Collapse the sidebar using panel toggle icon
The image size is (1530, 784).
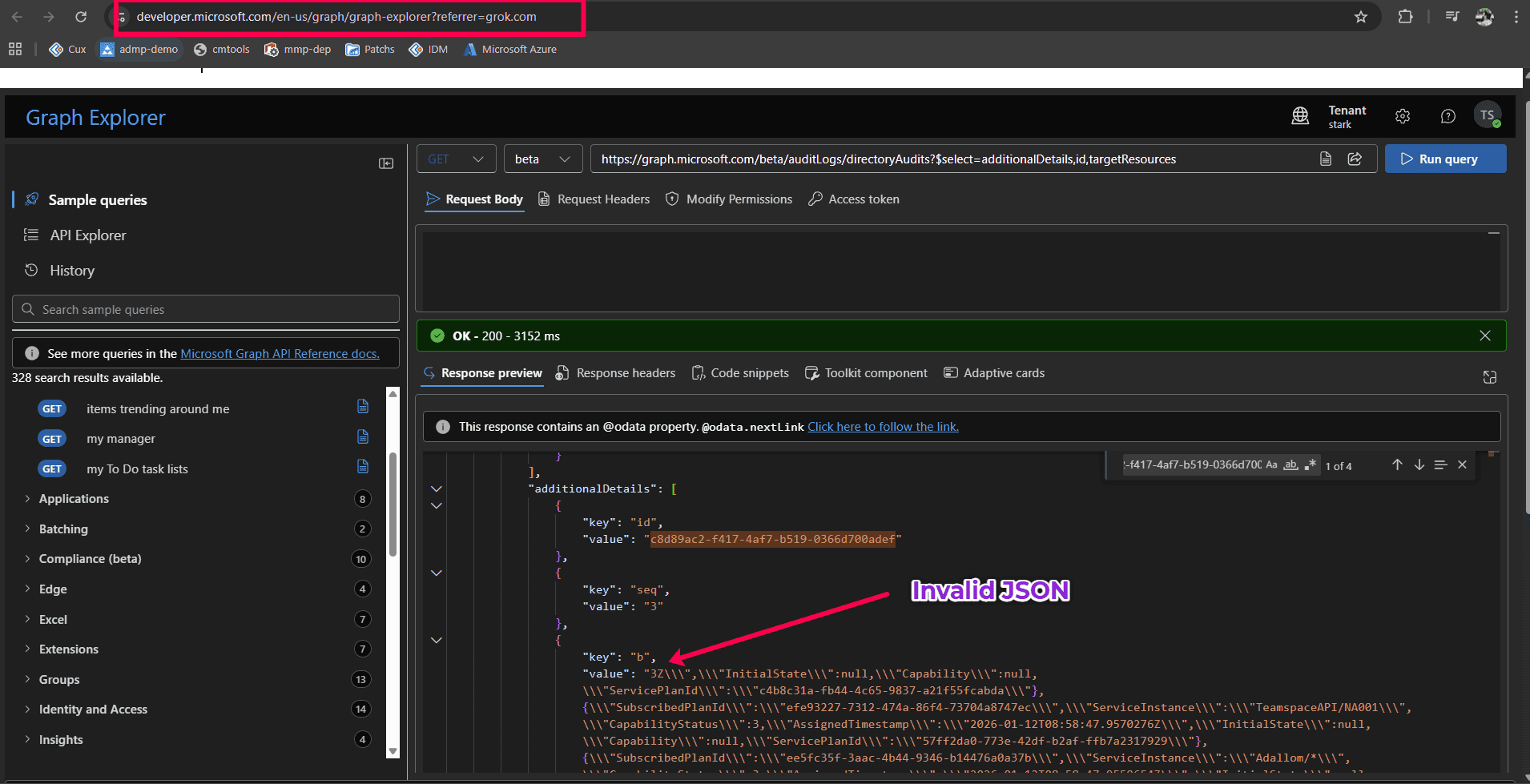pos(386,163)
